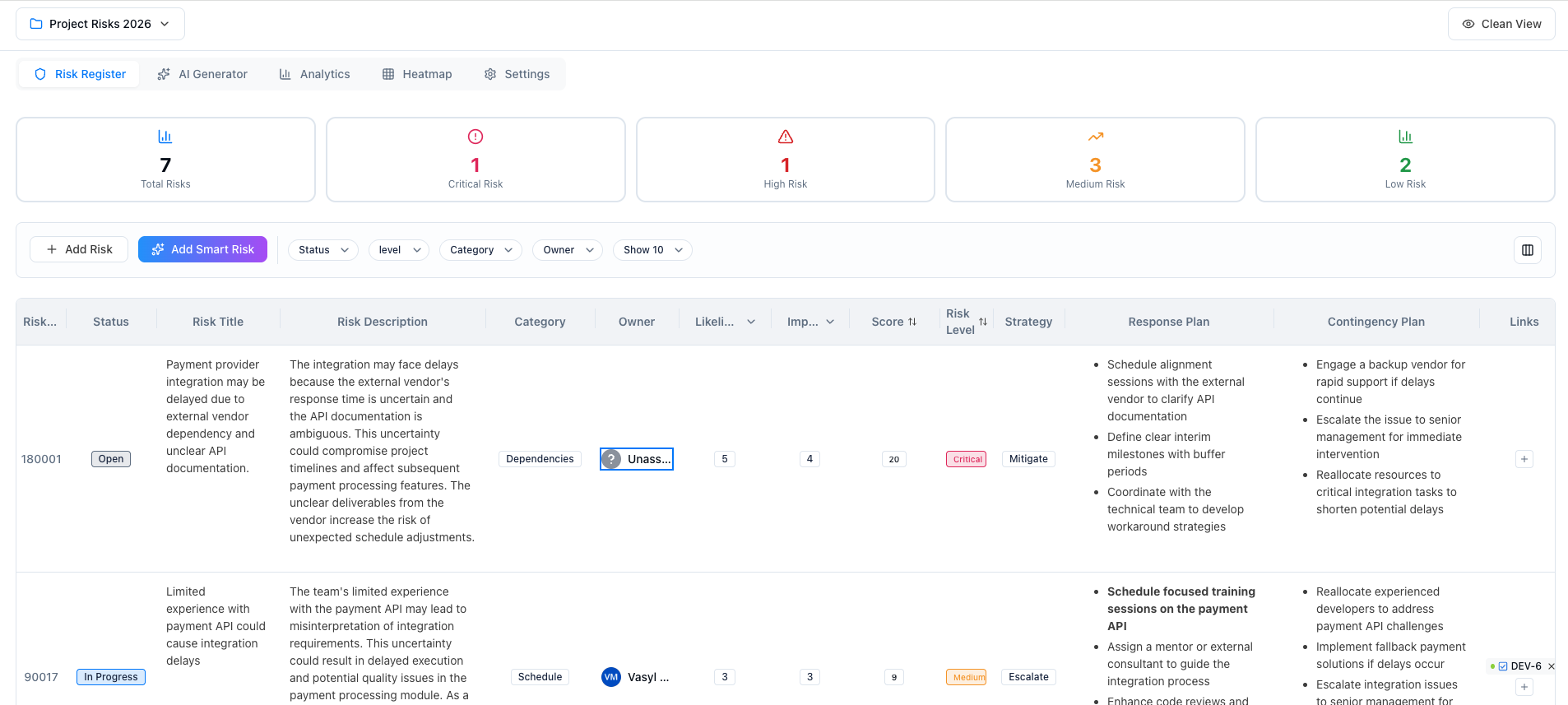Click the Critical Risk alert circle icon

coord(476,137)
